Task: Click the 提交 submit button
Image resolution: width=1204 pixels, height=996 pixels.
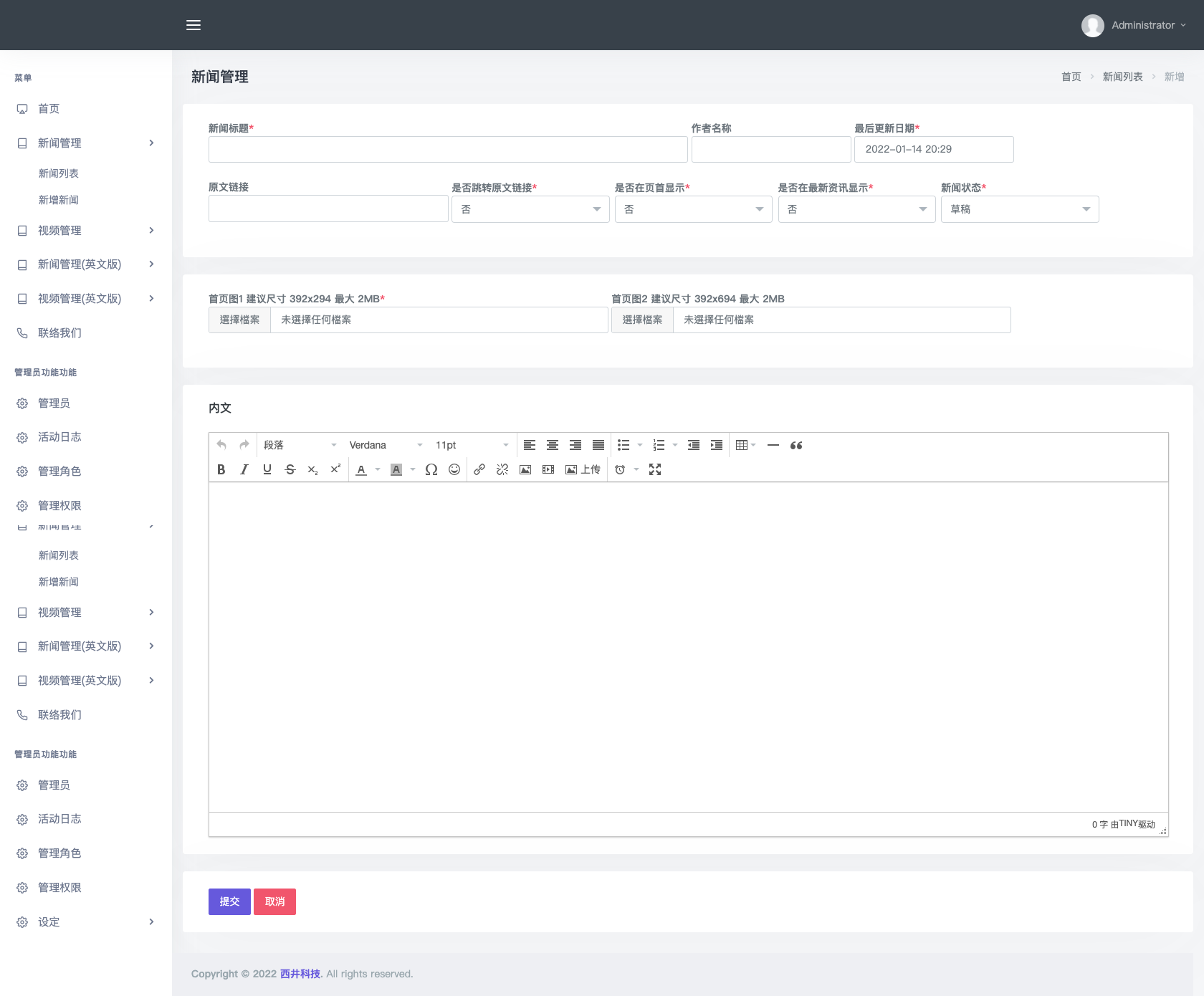Action: pos(229,901)
